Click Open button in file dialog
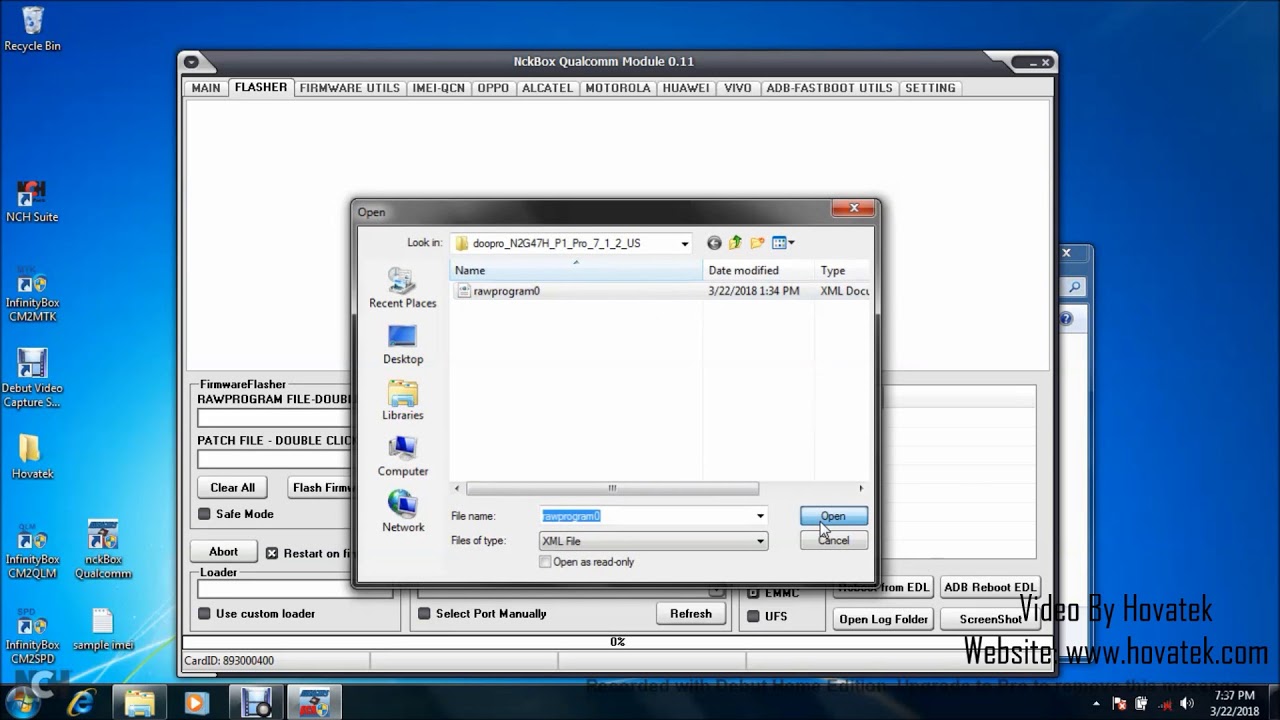Image resolution: width=1280 pixels, height=720 pixels. pos(833,516)
